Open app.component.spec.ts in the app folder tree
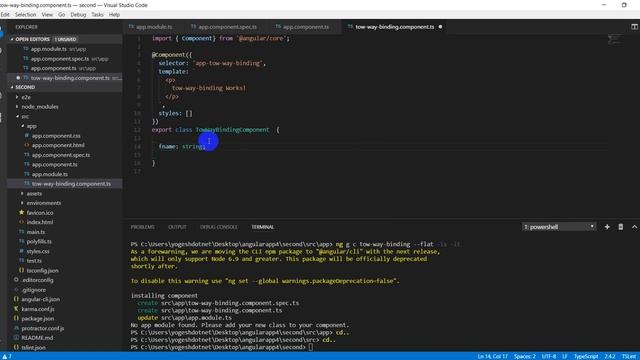The height and width of the screenshot is (360, 640). coord(61,155)
